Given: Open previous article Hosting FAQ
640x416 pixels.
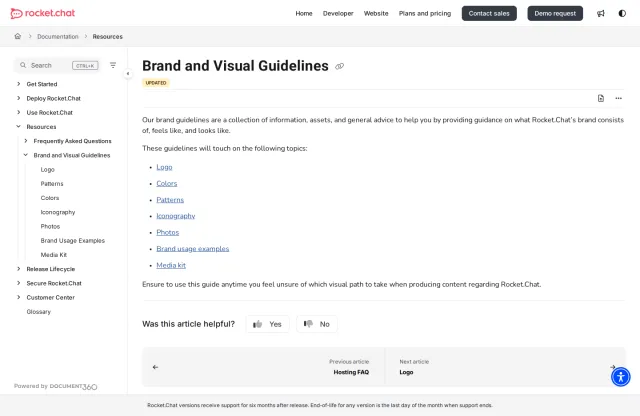Looking at the screenshot, I should (351, 372).
